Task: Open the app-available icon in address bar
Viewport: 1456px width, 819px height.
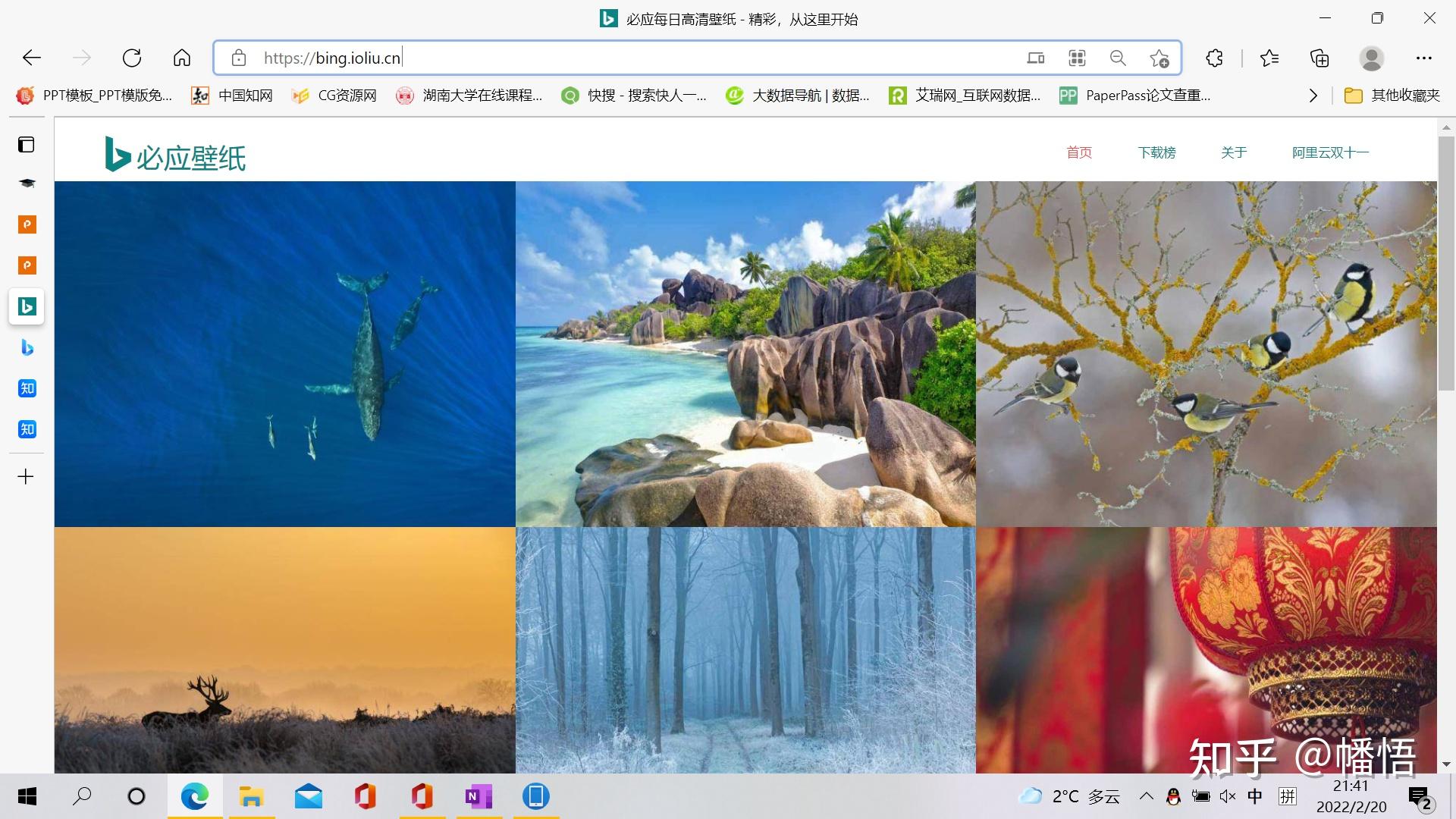Action: tap(1036, 58)
